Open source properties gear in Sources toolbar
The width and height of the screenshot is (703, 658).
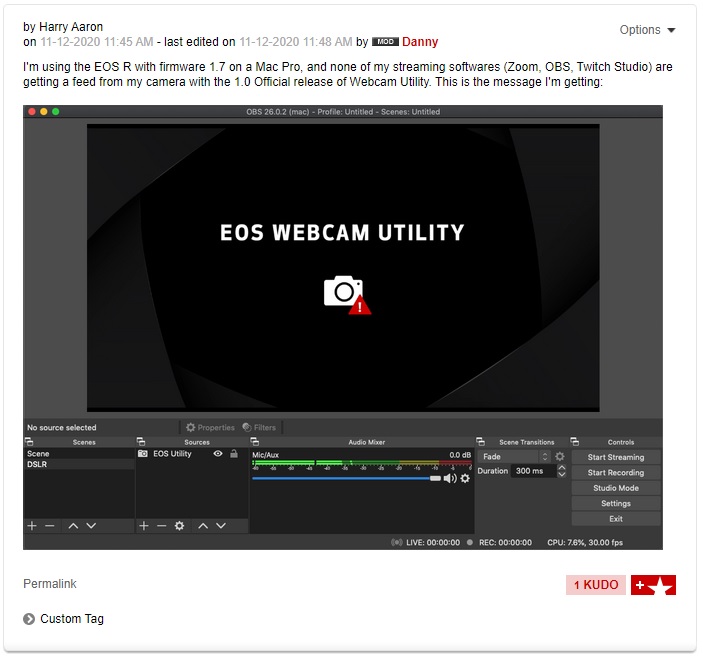point(180,526)
